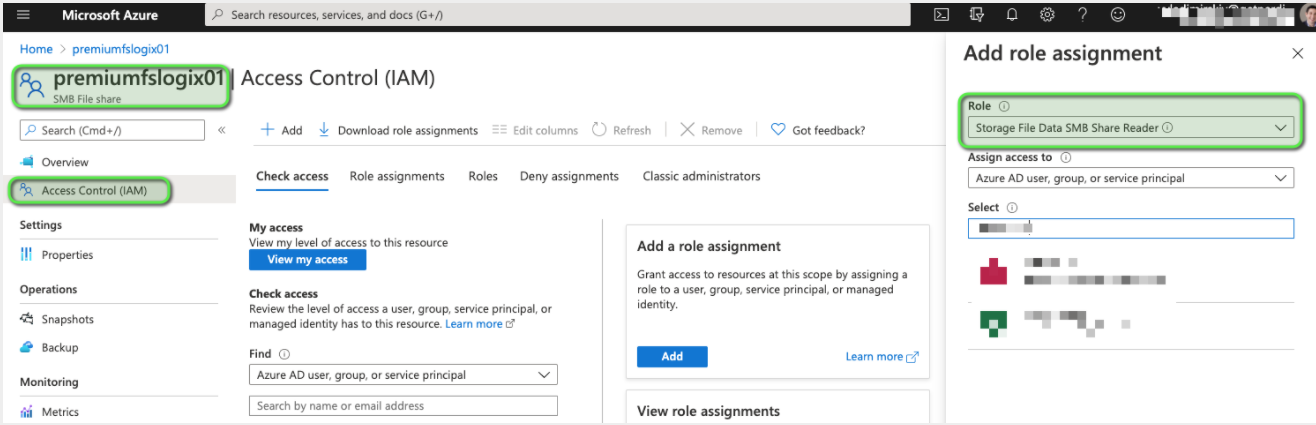Click Refresh in the toolbar
Viewport: 1316px width, 425px height.
(621, 130)
